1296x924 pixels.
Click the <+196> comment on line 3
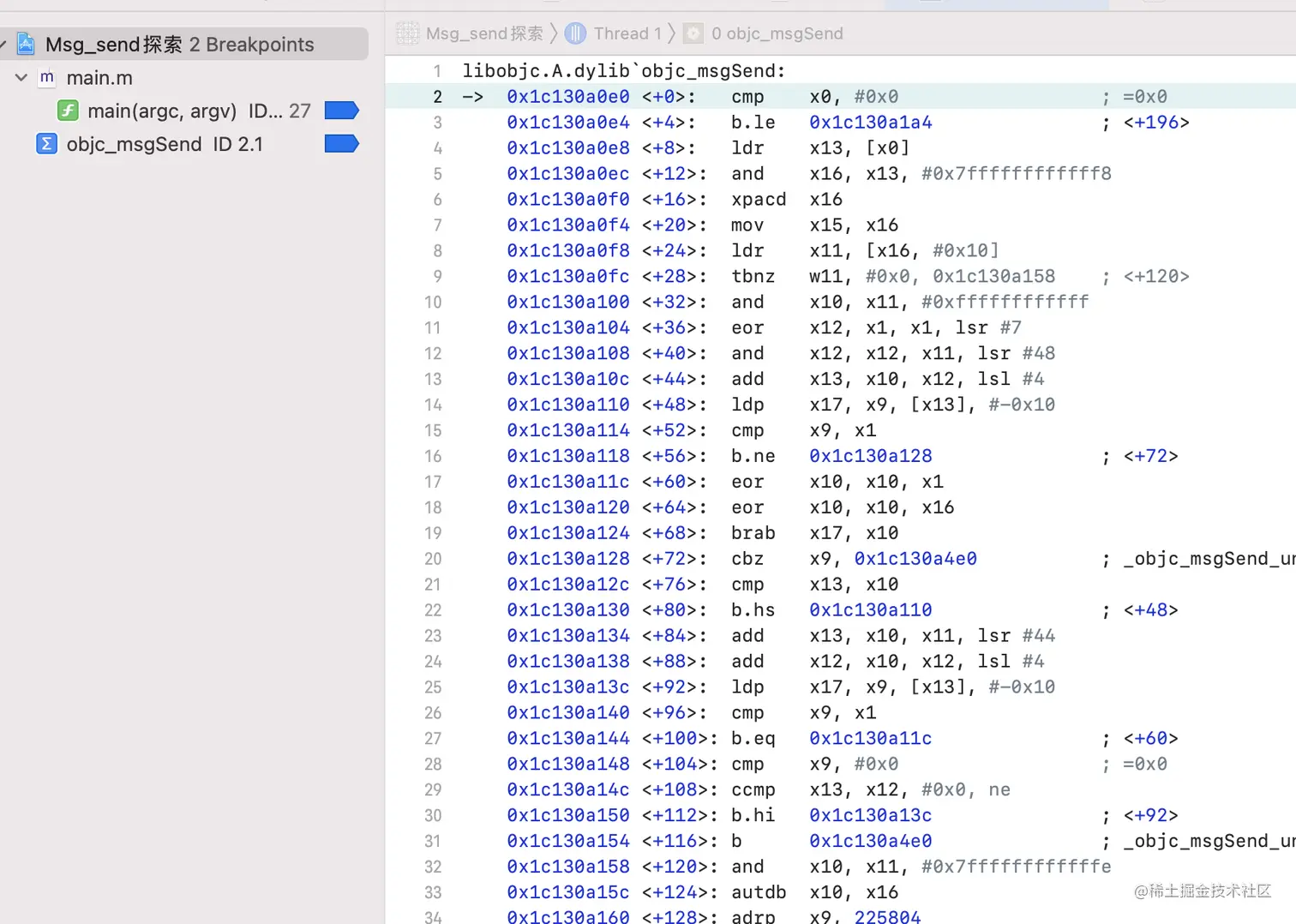pos(1156,123)
